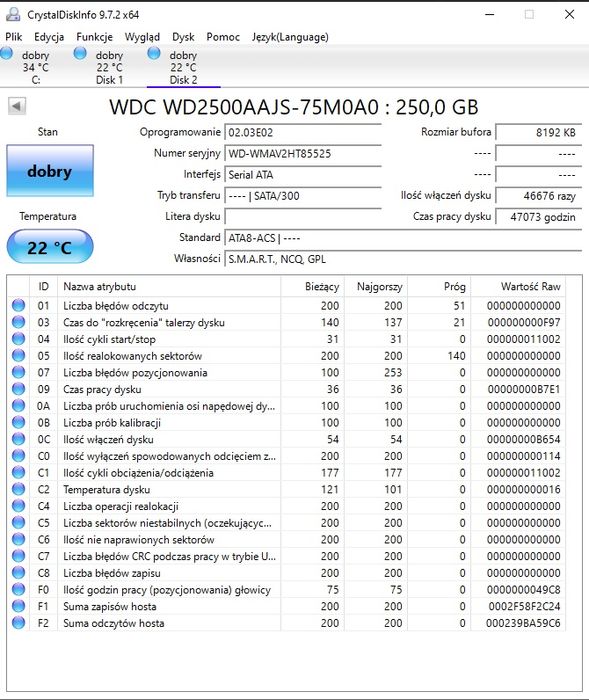Click the 22 °C temperature indicator button
589x700 pixels.
point(50,246)
